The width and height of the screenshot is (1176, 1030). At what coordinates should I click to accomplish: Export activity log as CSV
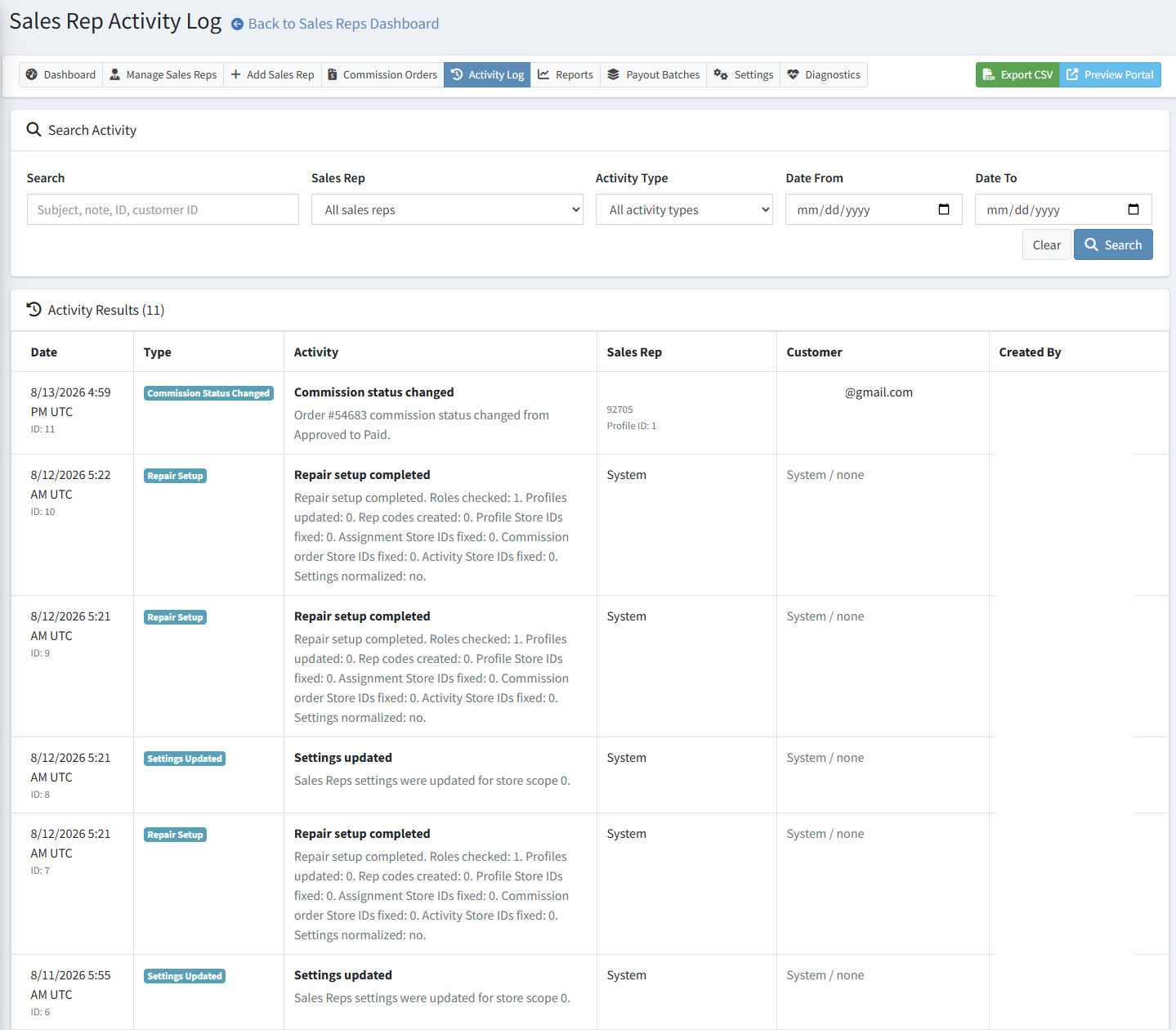click(x=1017, y=74)
